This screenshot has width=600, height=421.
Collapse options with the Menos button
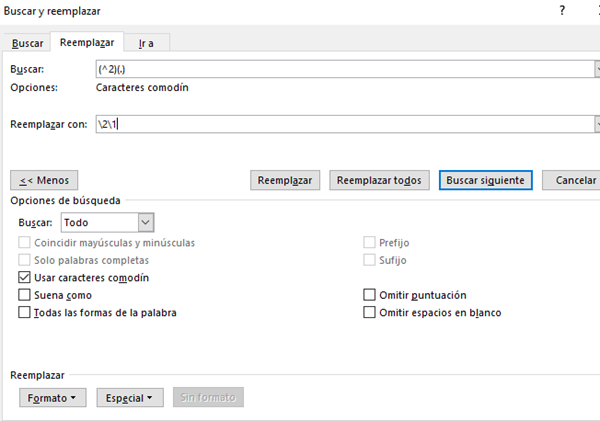coord(45,180)
